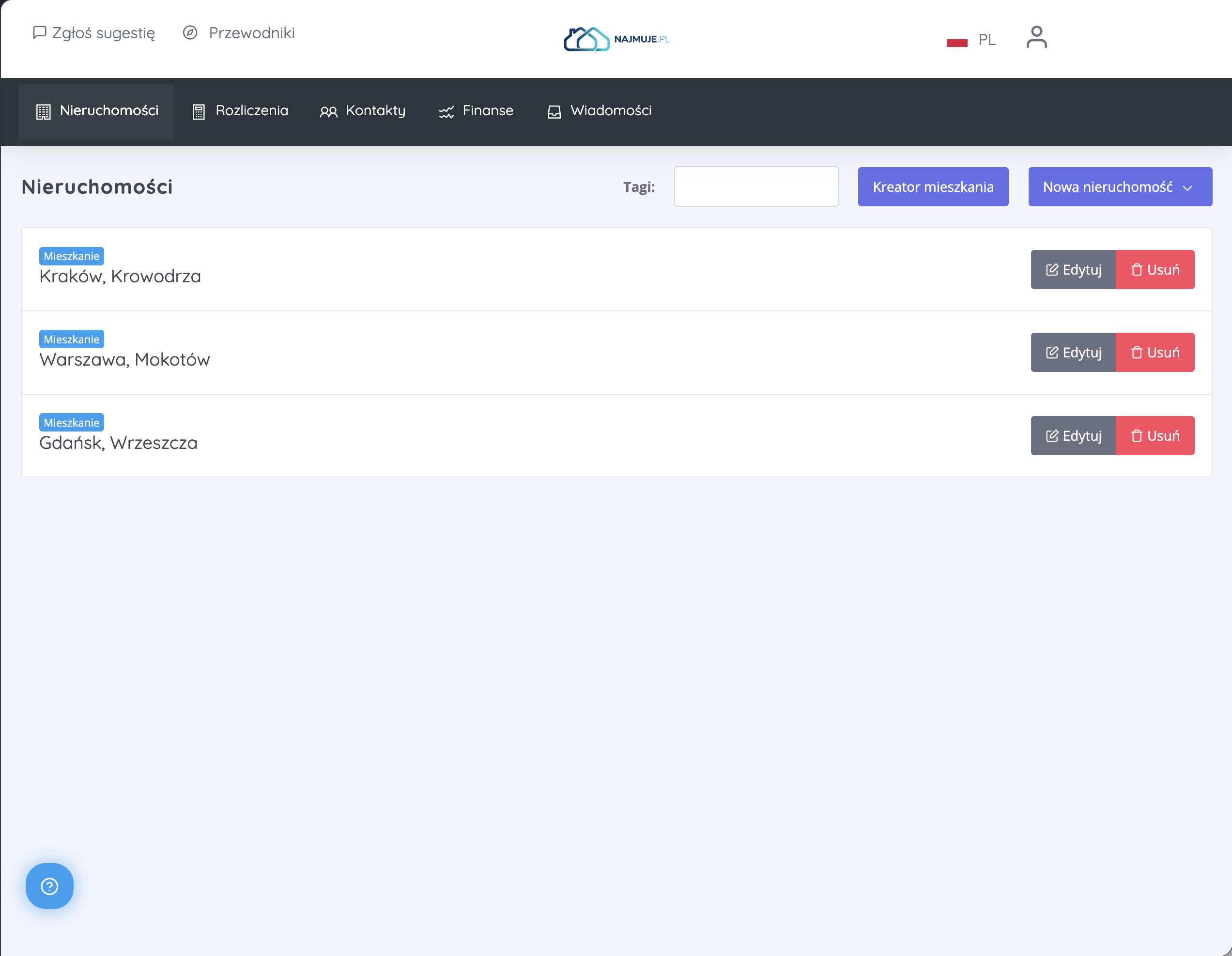Click Mieszkanie badge above Gdańsk, Wrzeszcza
Viewport: 1232px width, 956px height.
coord(72,422)
